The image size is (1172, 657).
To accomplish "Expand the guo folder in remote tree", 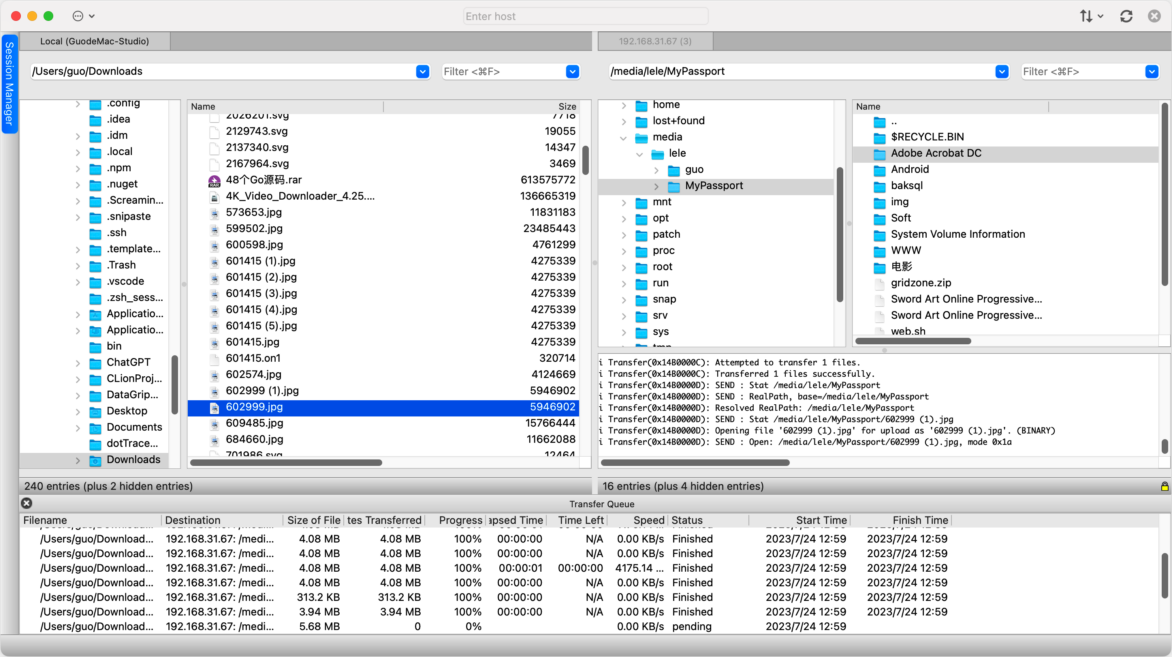I will point(656,170).
